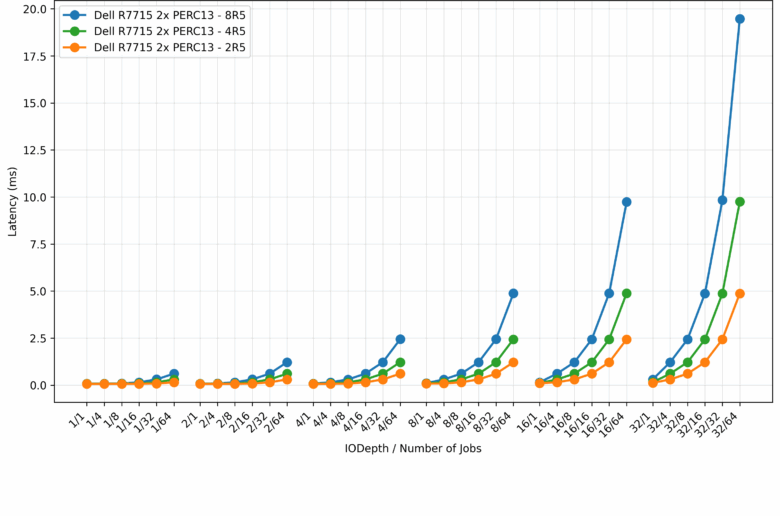The image size is (780, 516).
Task: Click the blue data point at 16/64
Action: click(627, 202)
